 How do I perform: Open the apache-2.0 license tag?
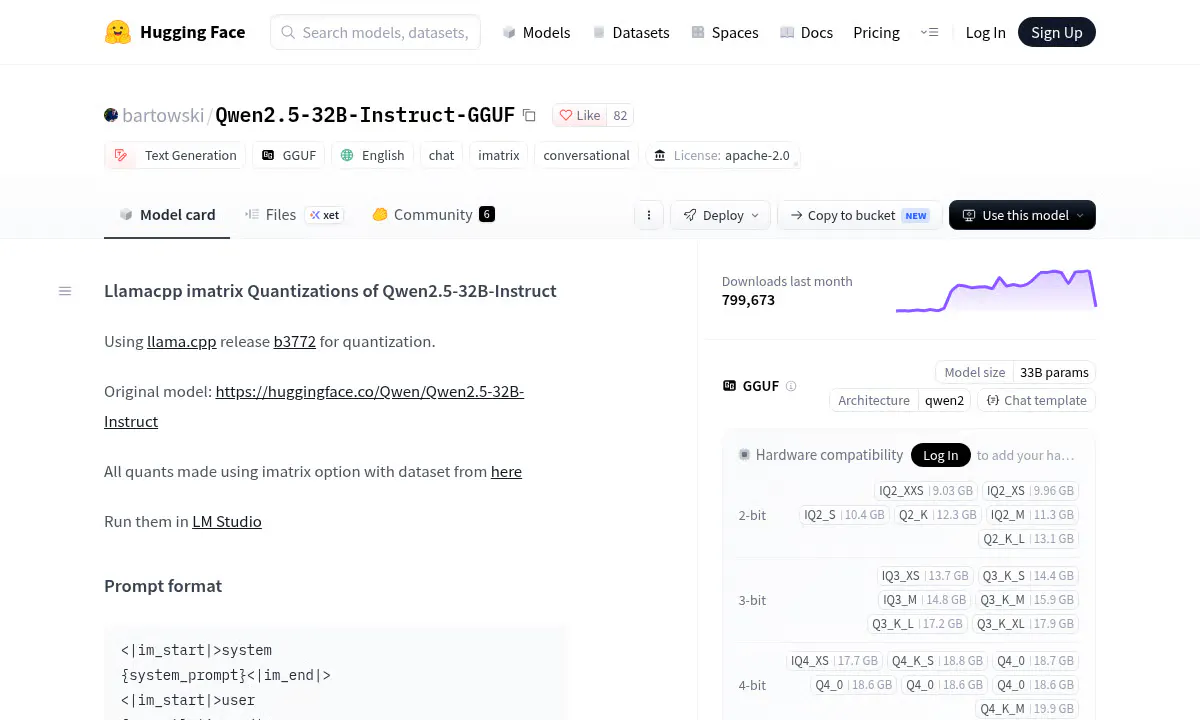tap(721, 155)
